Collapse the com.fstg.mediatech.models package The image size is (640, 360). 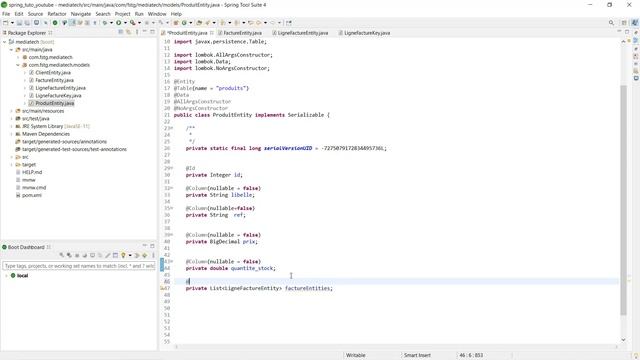[x=18, y=65]
